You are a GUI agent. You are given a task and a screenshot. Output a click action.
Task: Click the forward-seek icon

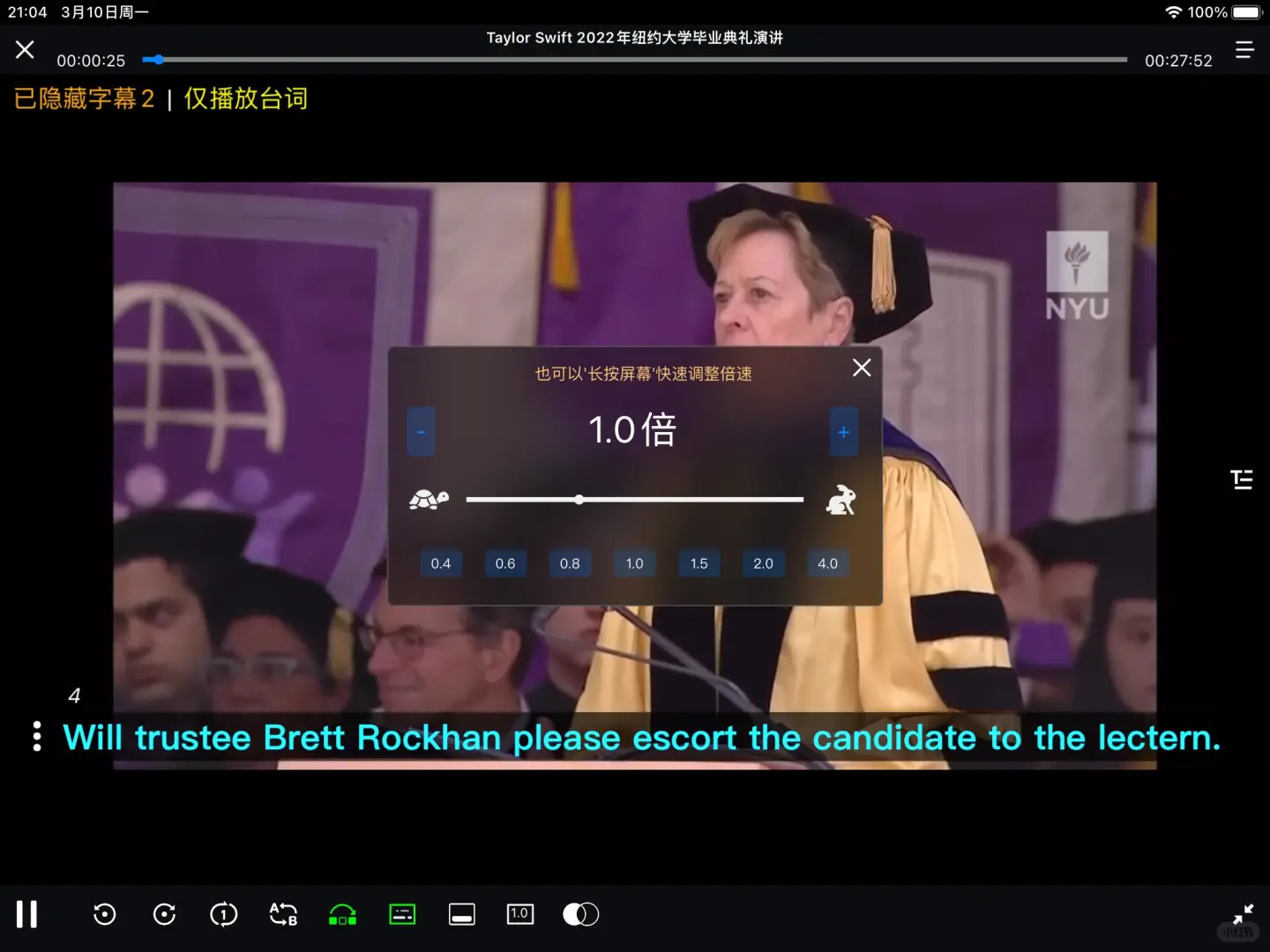164,914
